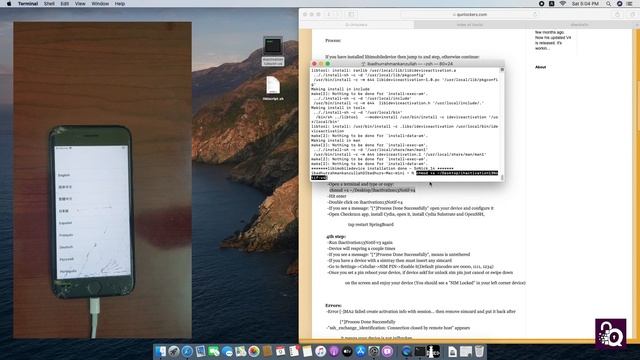
Task: Open the App Store Dock icon
Action: pyautogui.click(x=360, y=351)
